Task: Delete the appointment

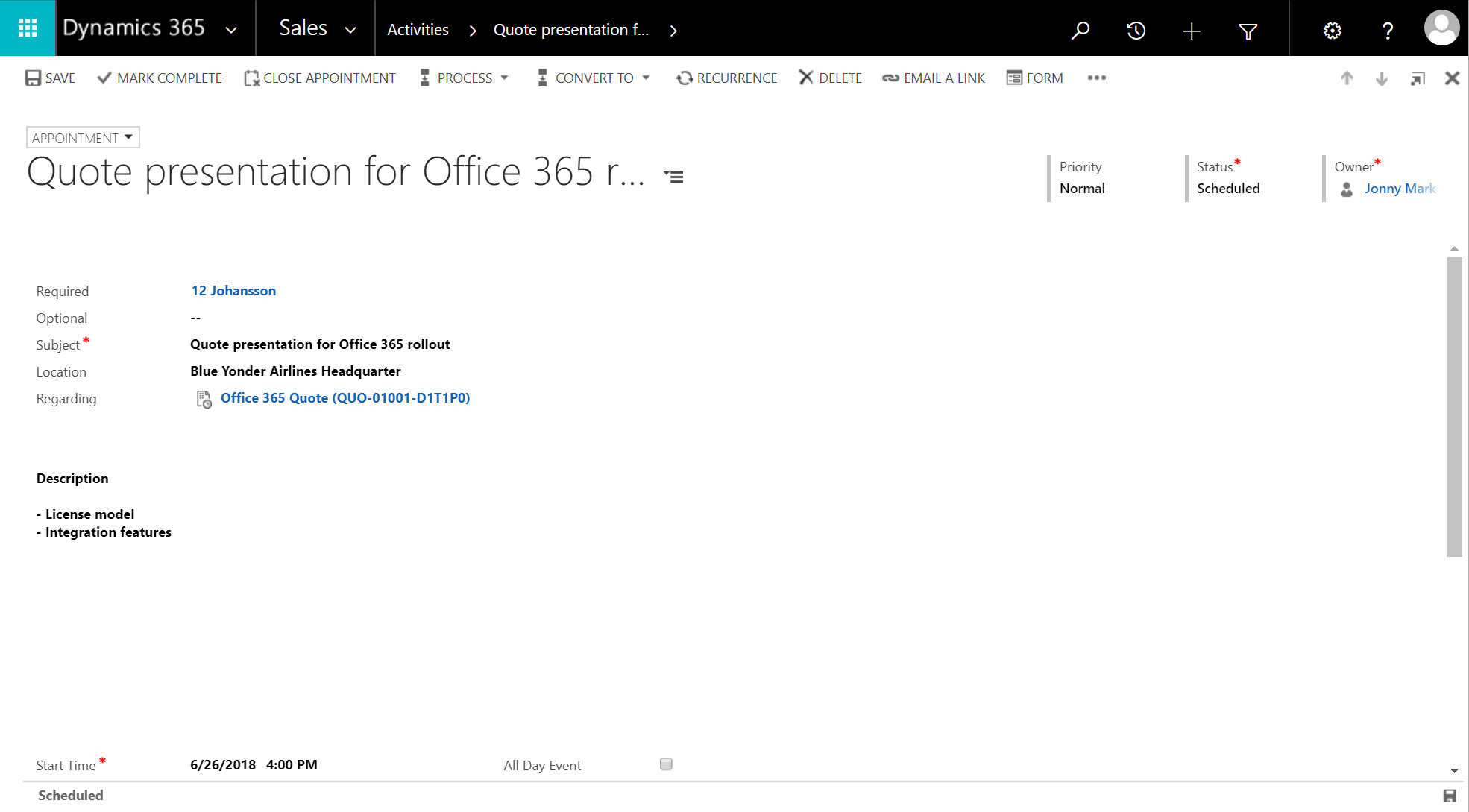Action: (831, 78)
